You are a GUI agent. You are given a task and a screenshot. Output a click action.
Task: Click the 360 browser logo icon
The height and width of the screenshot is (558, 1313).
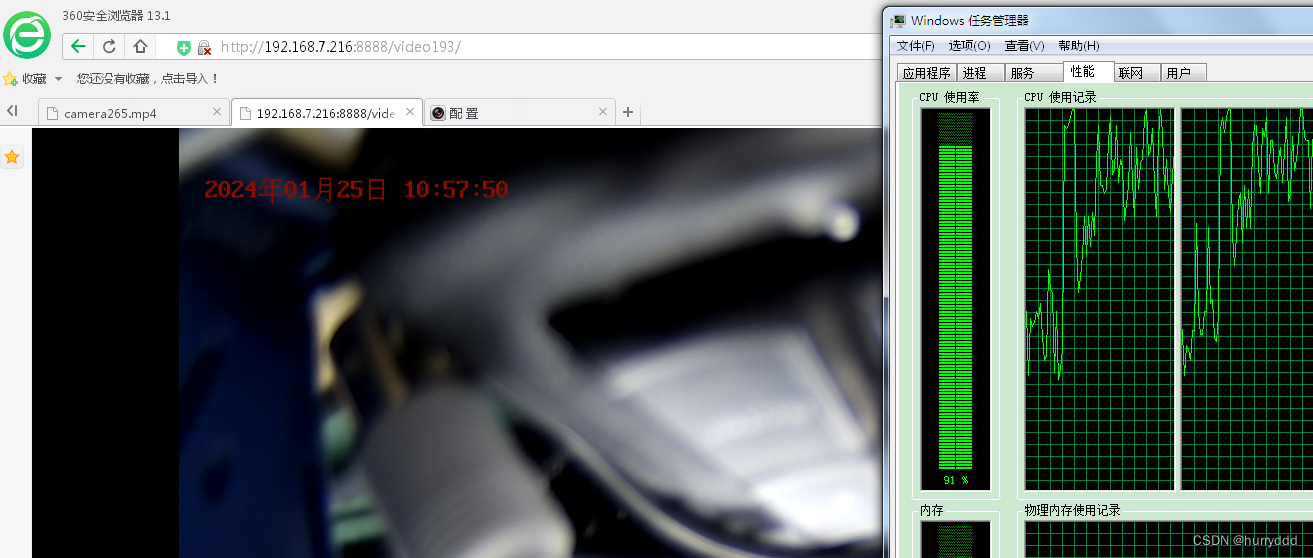(27, 35)
